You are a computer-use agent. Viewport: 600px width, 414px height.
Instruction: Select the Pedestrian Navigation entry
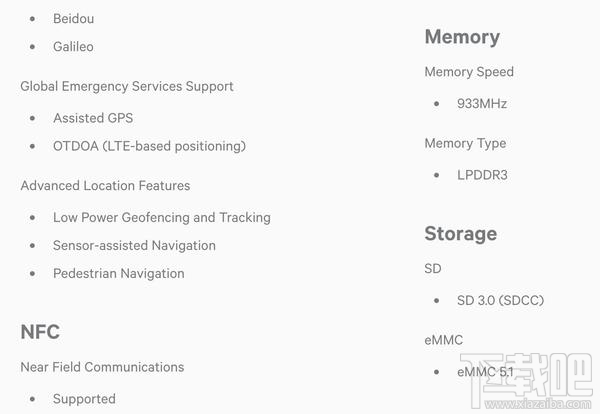[x=118, y=273]
